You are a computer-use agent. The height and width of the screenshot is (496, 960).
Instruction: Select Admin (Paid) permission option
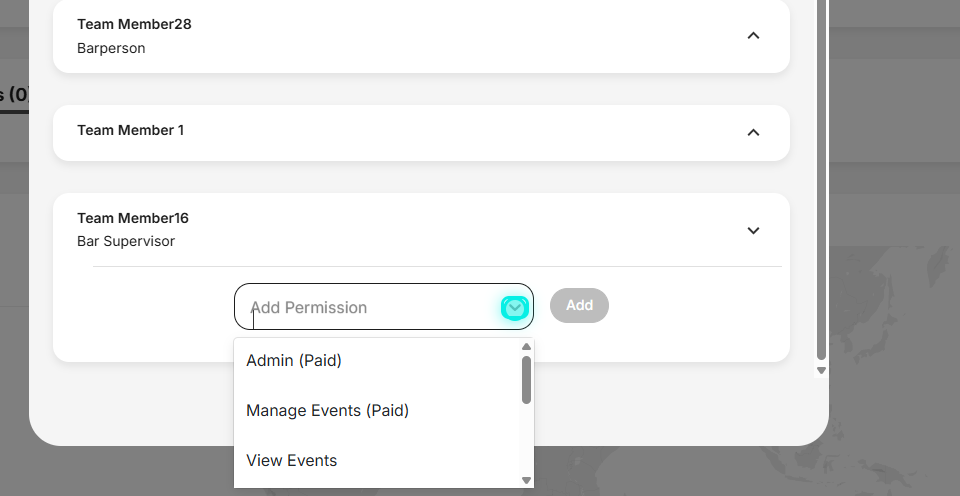(x=294, y=361)
